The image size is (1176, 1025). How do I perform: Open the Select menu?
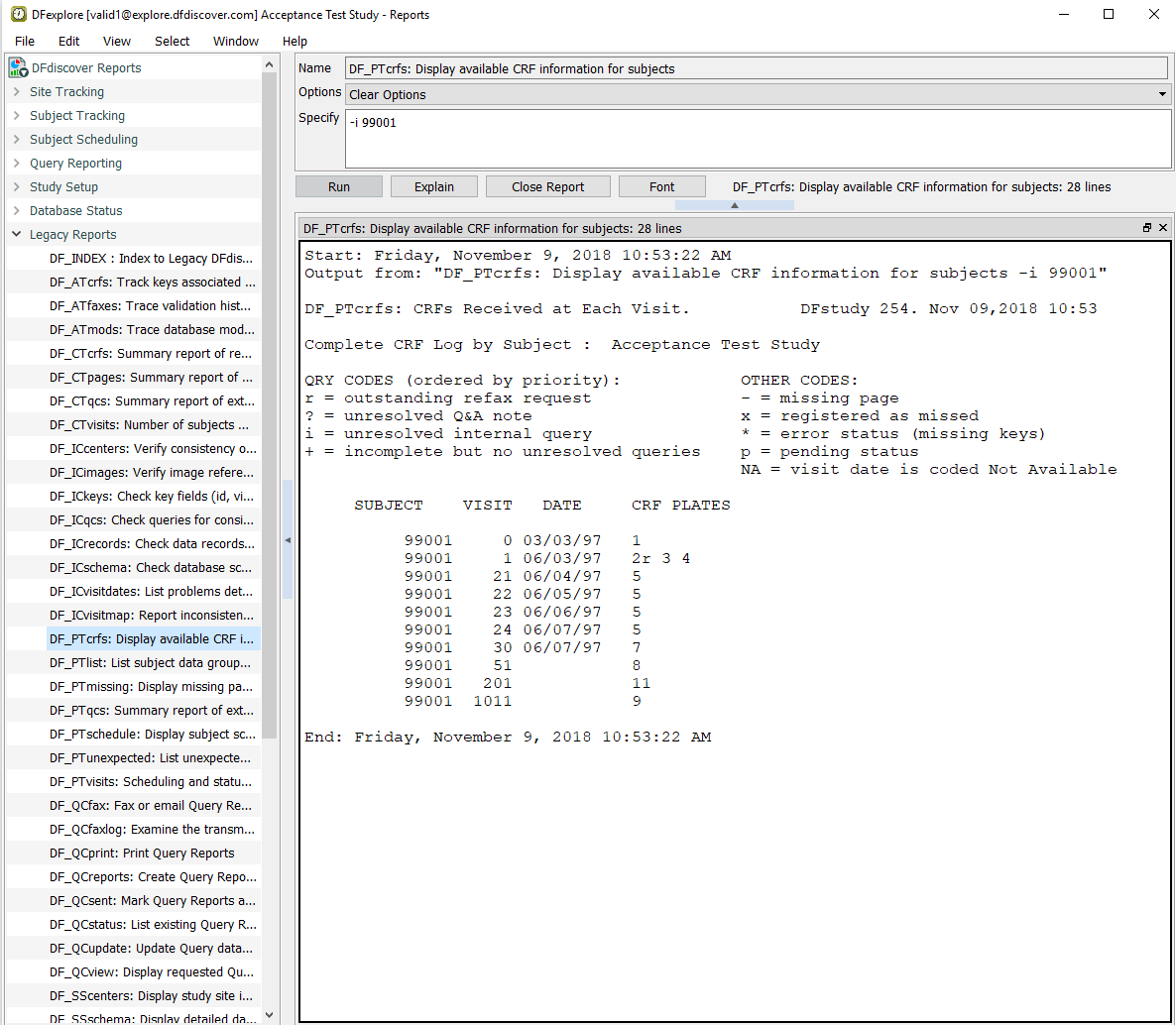[172, 41]
